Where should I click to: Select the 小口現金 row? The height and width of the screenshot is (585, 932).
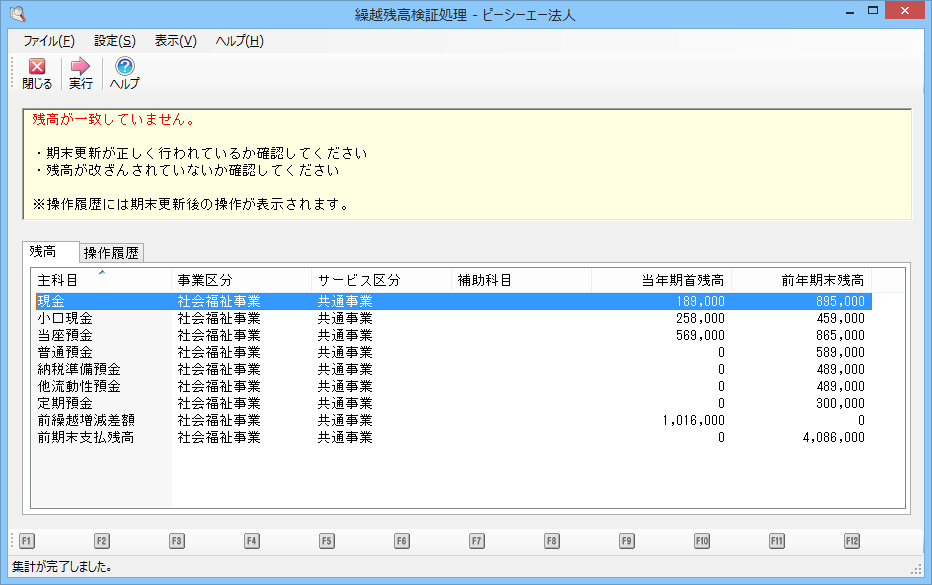(66, 318)
